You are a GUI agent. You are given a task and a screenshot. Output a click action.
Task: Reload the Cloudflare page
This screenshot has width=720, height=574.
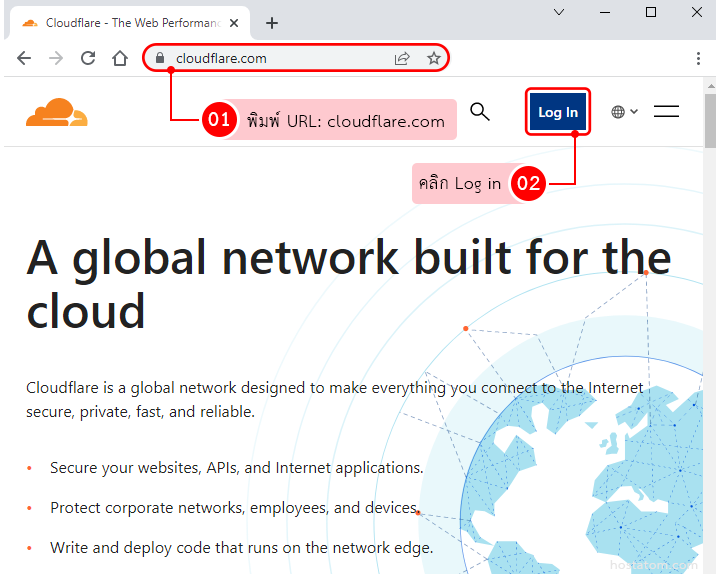(88, 58)
